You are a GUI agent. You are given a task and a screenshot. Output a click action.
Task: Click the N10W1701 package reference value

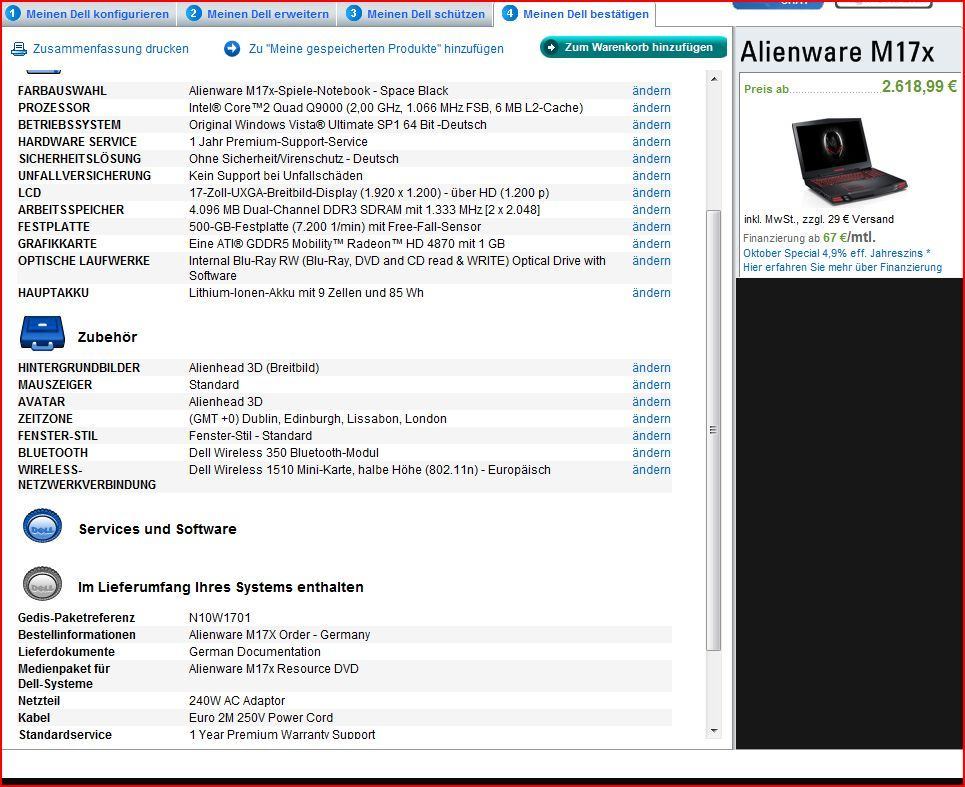click(220, 618)
